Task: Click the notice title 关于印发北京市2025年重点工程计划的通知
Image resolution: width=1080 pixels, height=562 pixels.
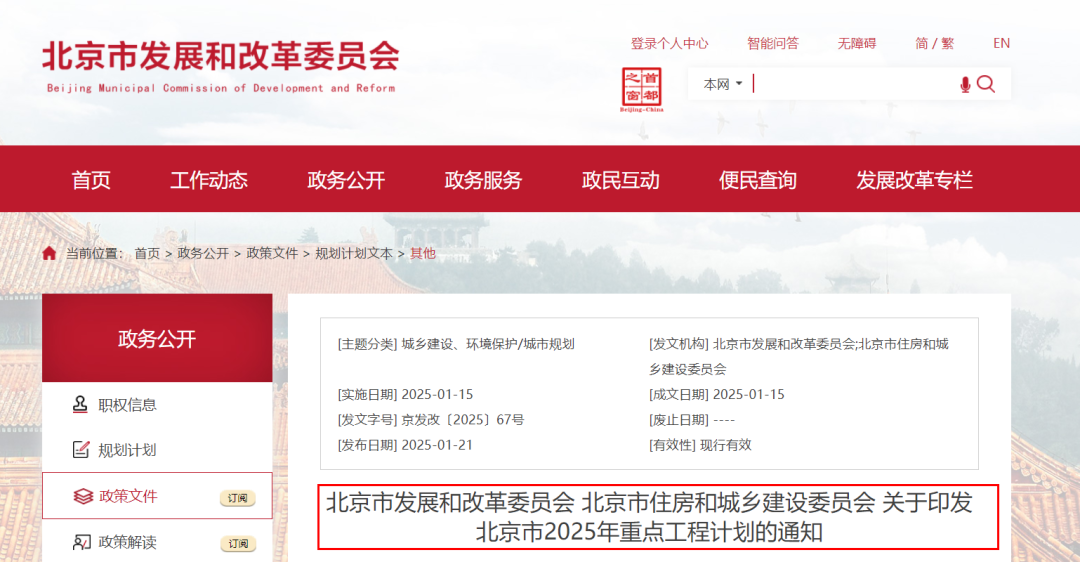Action: click(658, 517)
